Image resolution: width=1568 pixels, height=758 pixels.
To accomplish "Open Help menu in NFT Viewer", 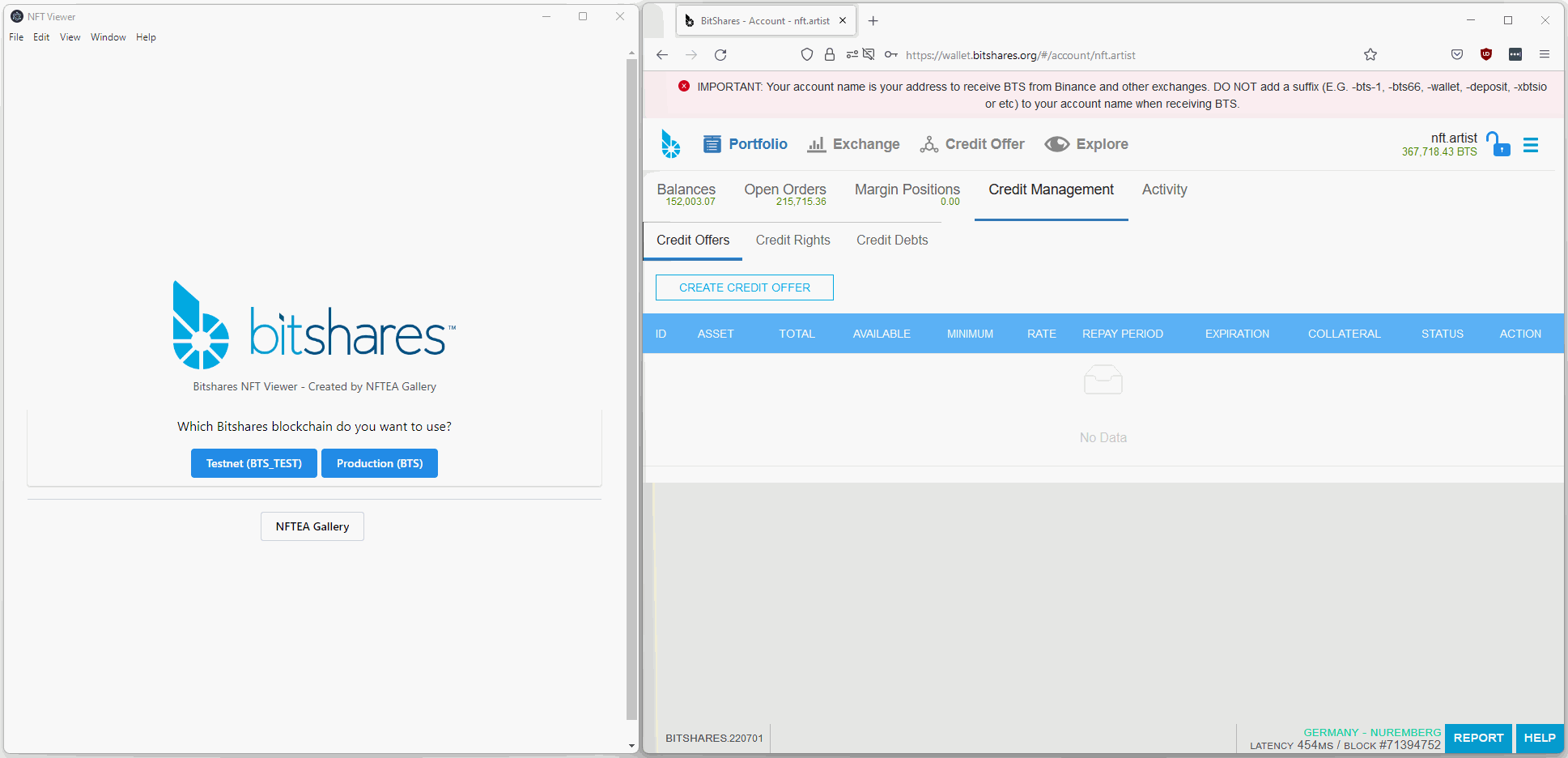I will [x=146, y=37].
